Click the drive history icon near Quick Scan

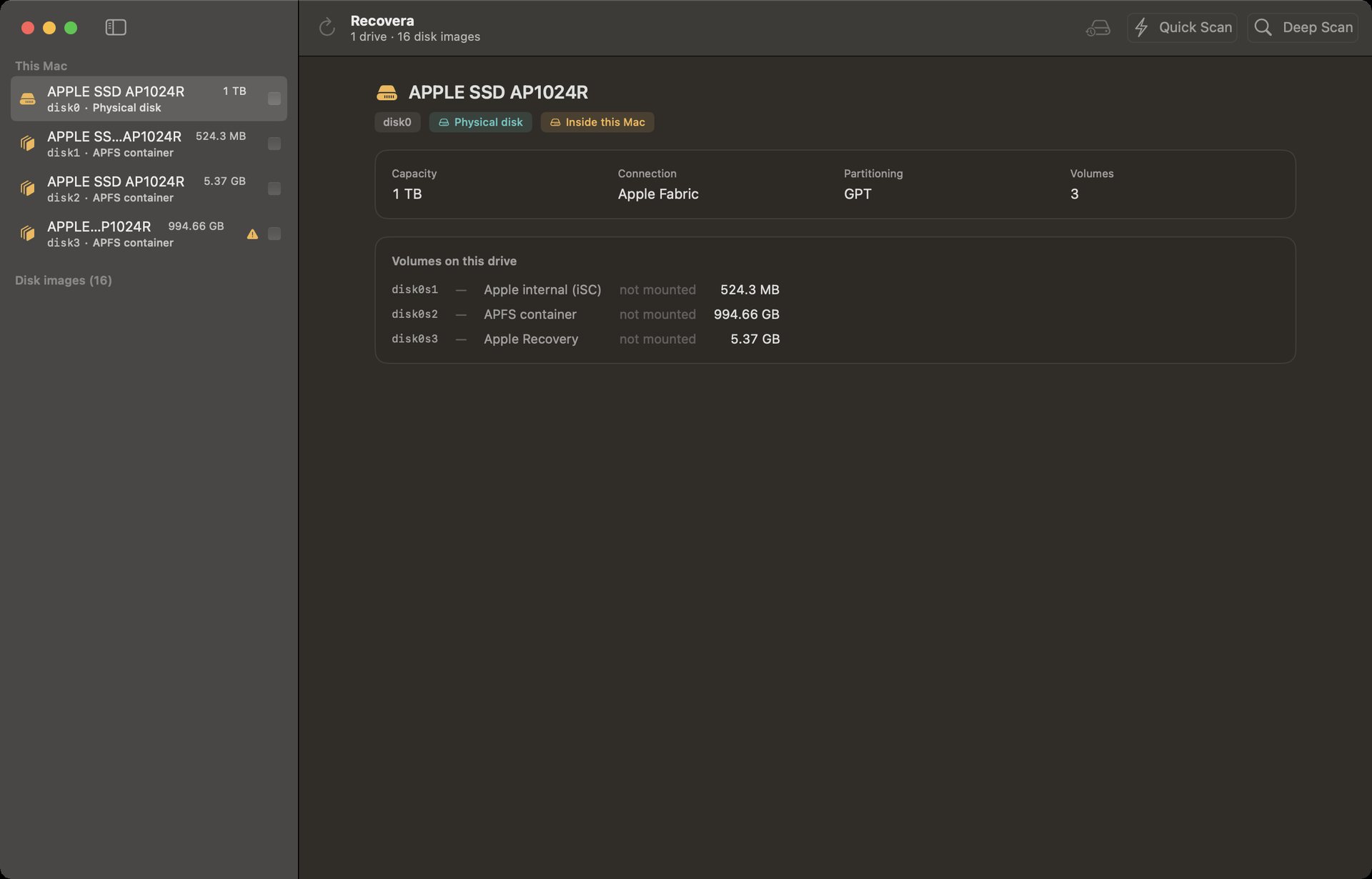click(1098, 28)
